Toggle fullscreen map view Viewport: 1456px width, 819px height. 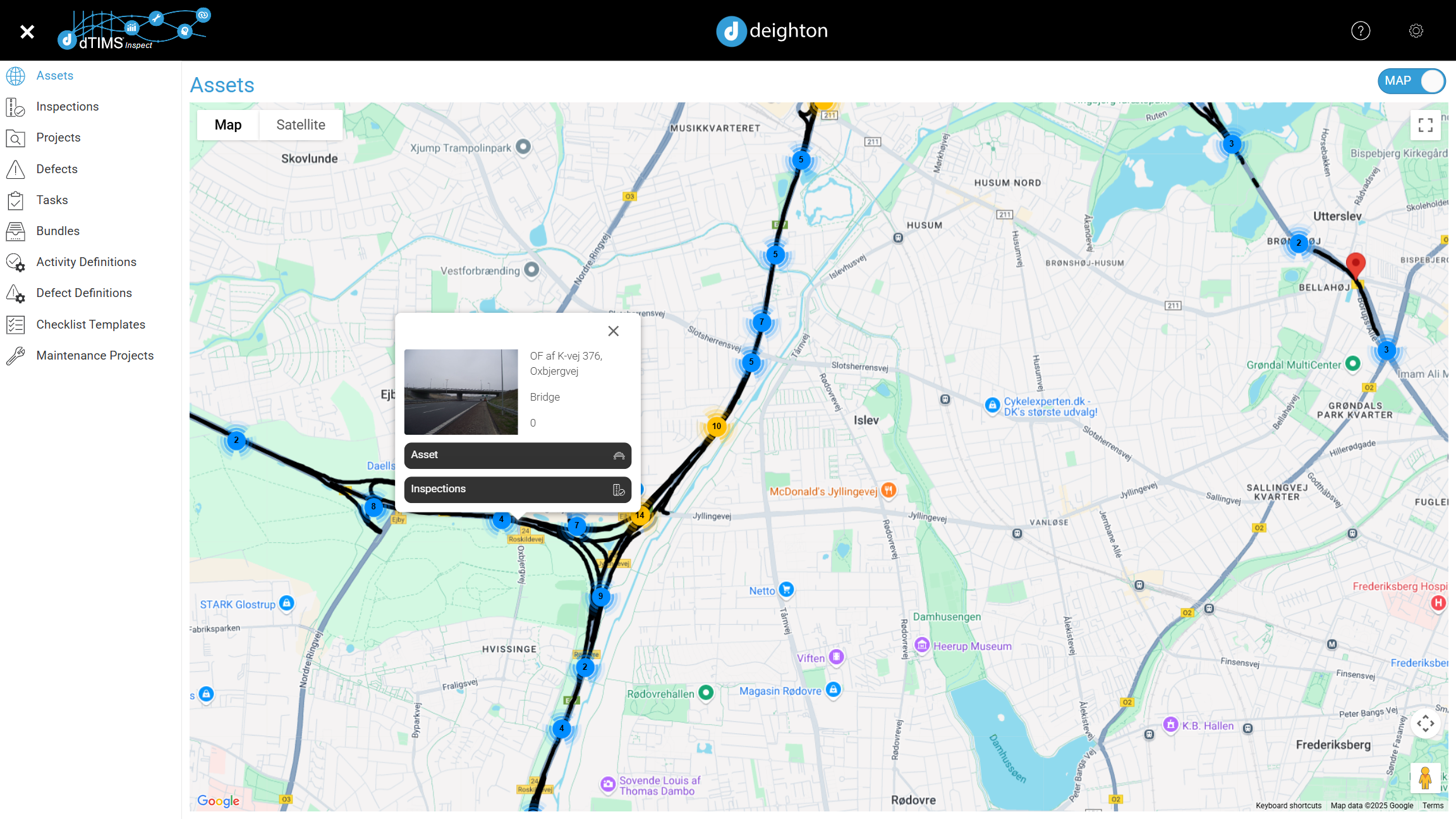(x=1425, y=125)
